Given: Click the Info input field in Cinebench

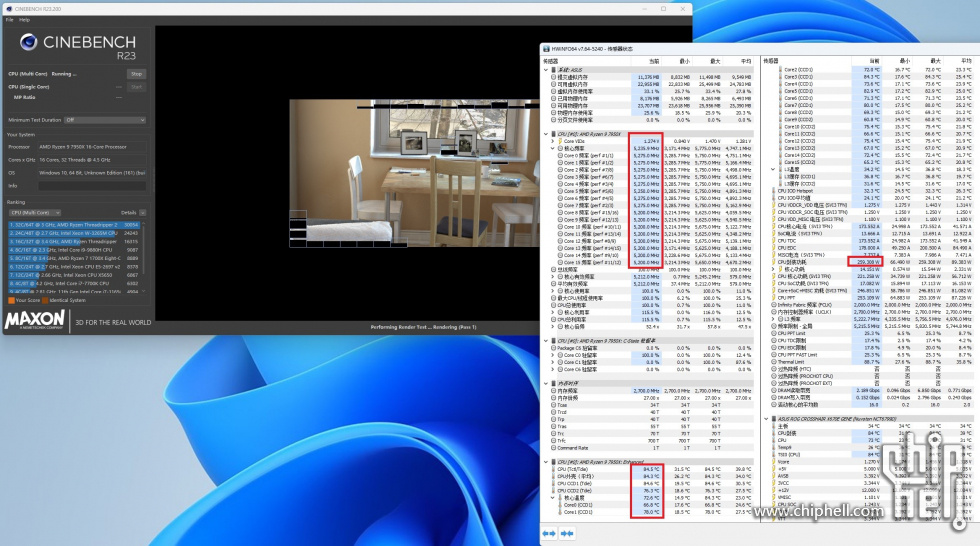Looking at the screenshot, I should [92, 186].
